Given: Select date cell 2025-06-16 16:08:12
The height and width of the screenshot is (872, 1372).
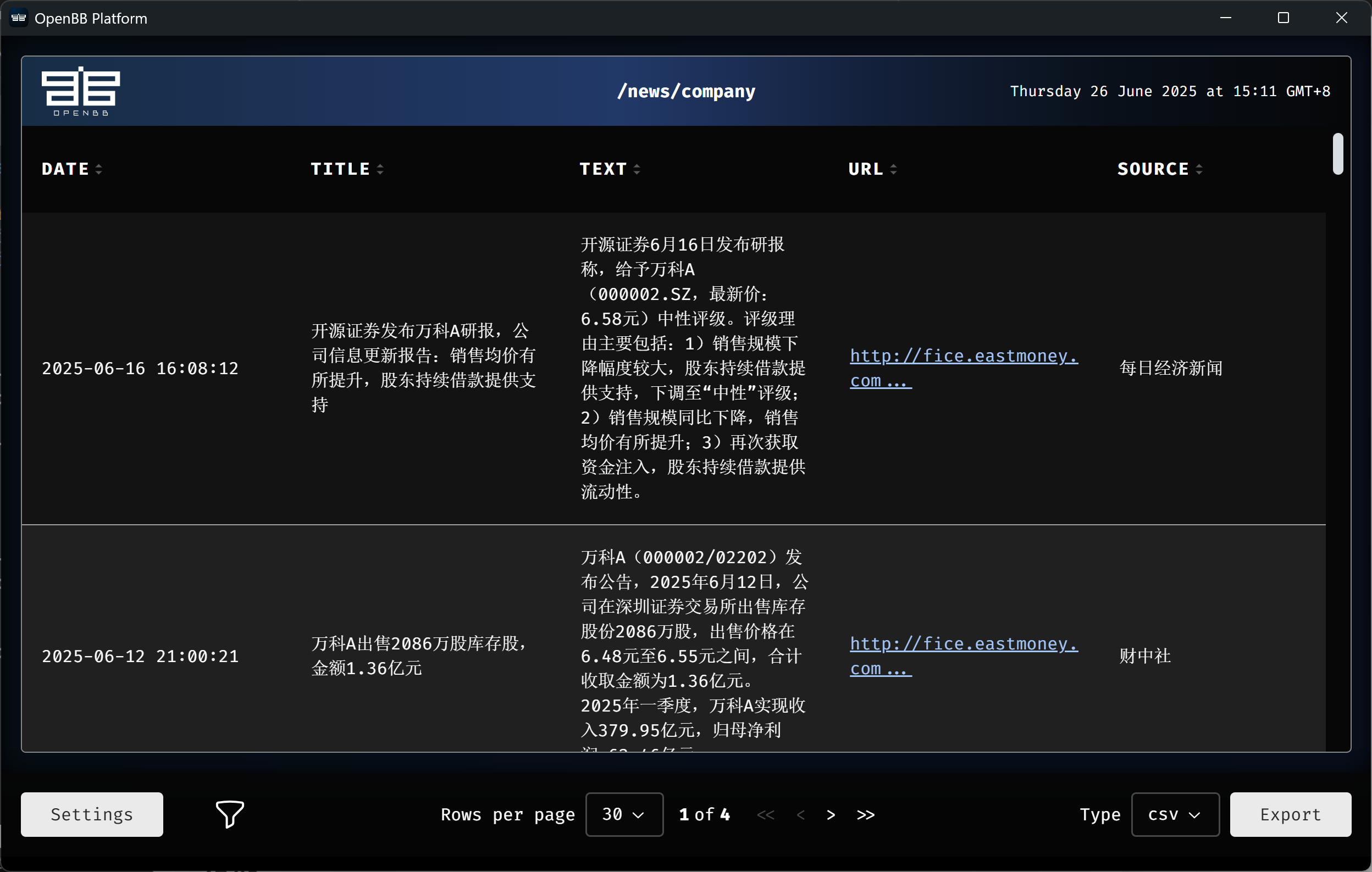Looking at the screenshot, I should click(x=140, y=369).
